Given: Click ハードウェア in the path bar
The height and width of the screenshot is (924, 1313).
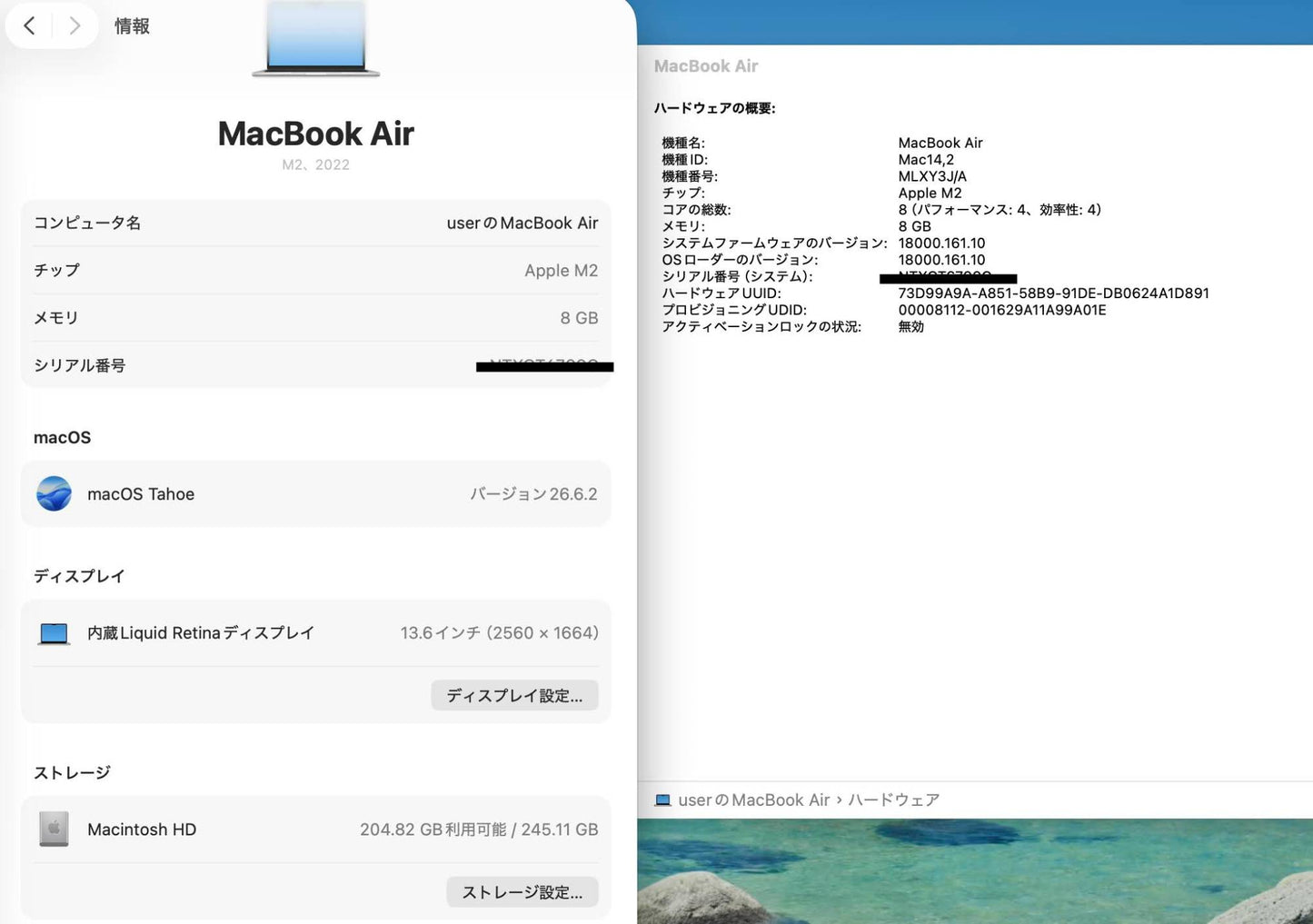Looking at the screenshot, I should click(893, 800).
